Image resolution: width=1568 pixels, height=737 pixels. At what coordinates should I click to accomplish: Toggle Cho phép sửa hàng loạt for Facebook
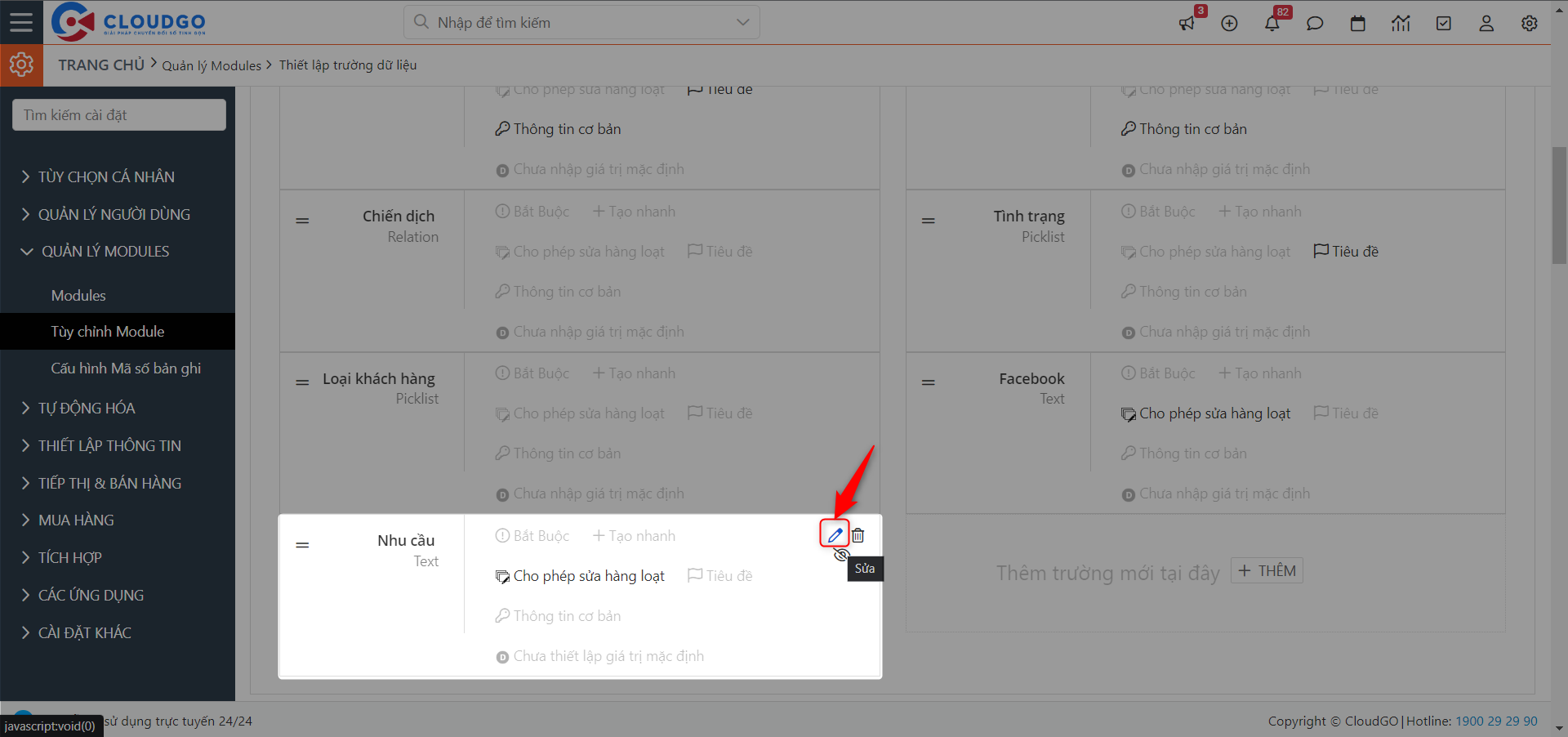click(1206, 413)
